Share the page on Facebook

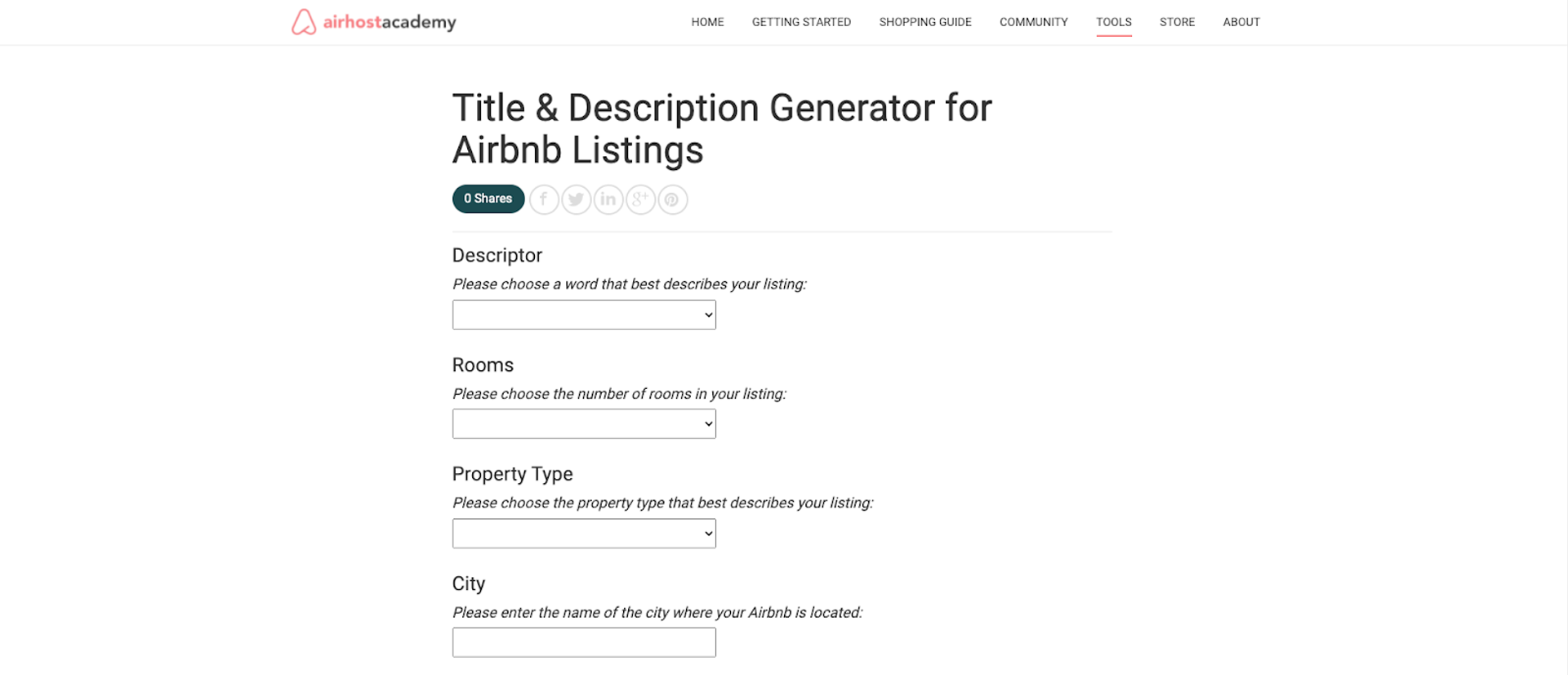pyautogui.click(x=543, y=199)
